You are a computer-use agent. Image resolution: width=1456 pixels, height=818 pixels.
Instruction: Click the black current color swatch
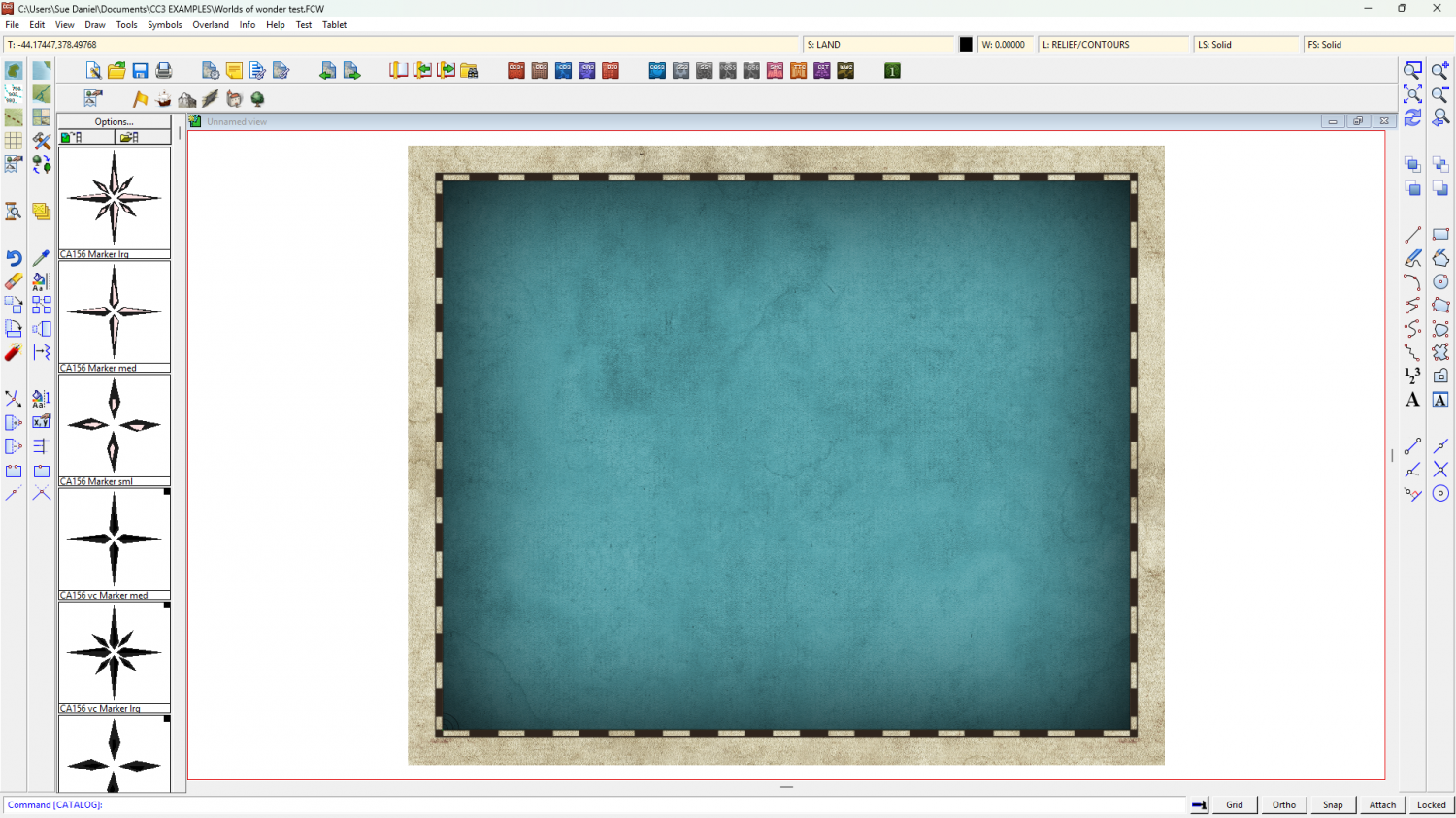pyautogui.click(x=966, y=45)
